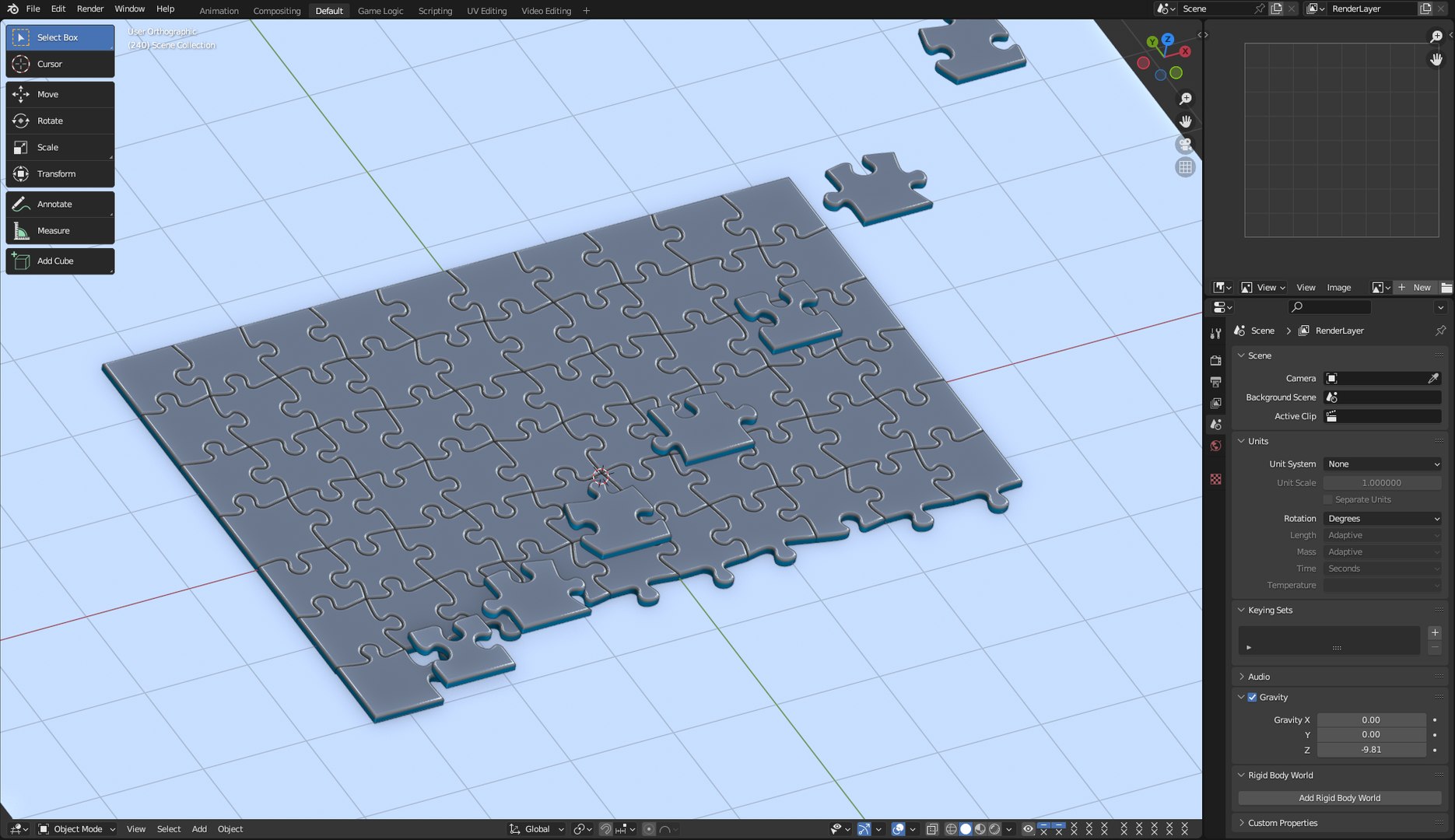Toggle snapping magnet in viewport header
This screenshot has width=1455, height=840.
[x=605, y=829]
